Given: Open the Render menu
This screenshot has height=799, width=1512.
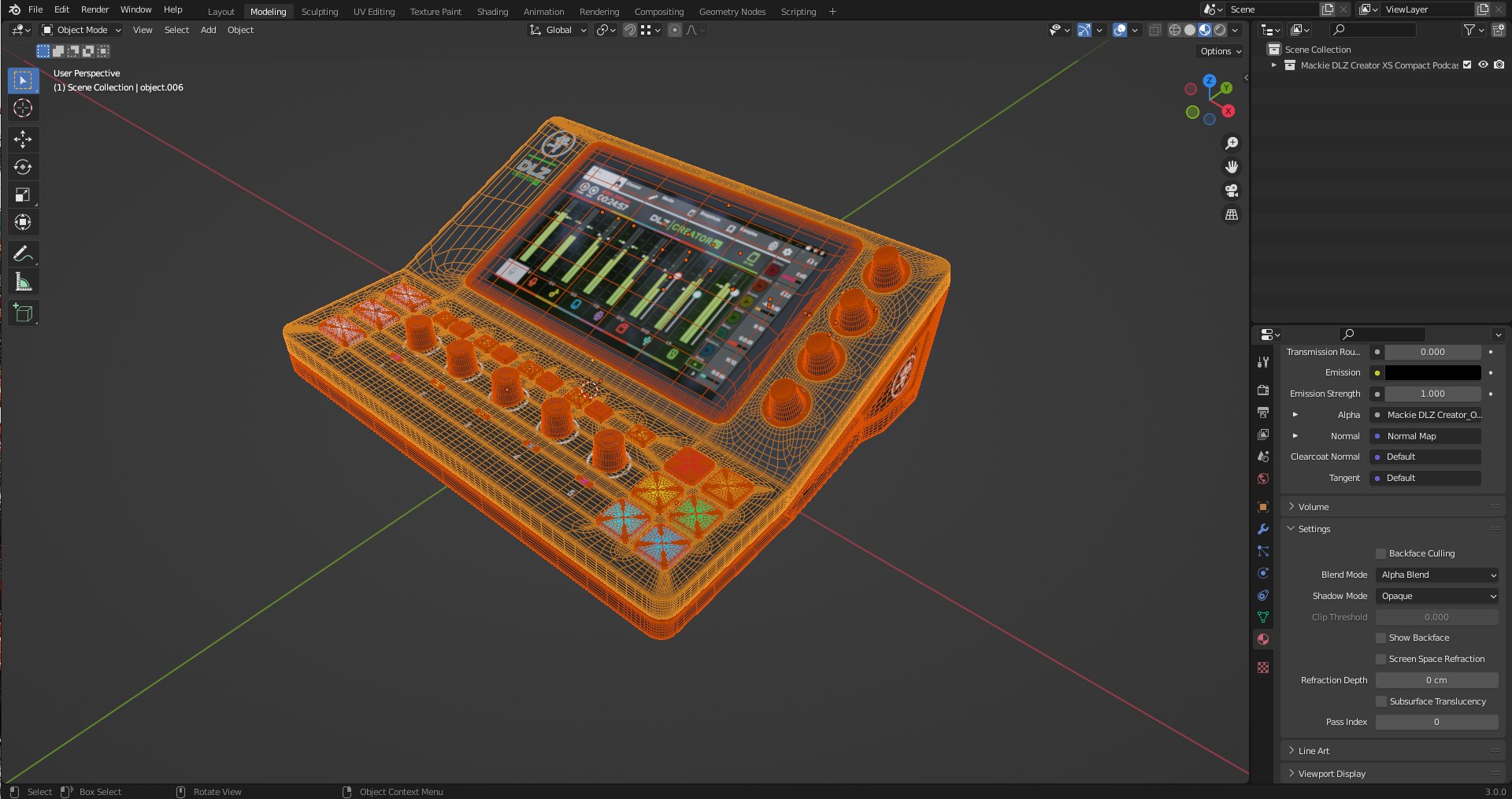Looking at the screenshot, I should click(94, 9).
